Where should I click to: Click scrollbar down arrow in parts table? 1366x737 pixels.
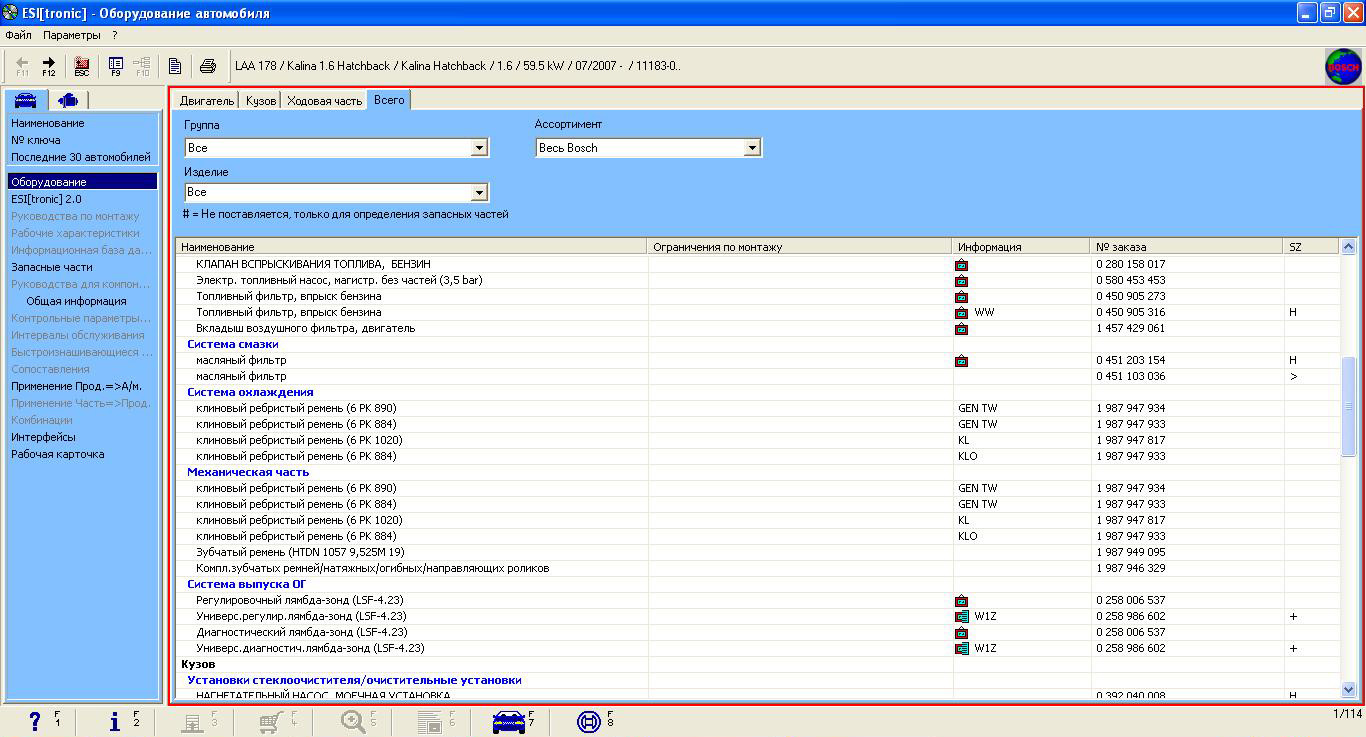pos(1348,689)
